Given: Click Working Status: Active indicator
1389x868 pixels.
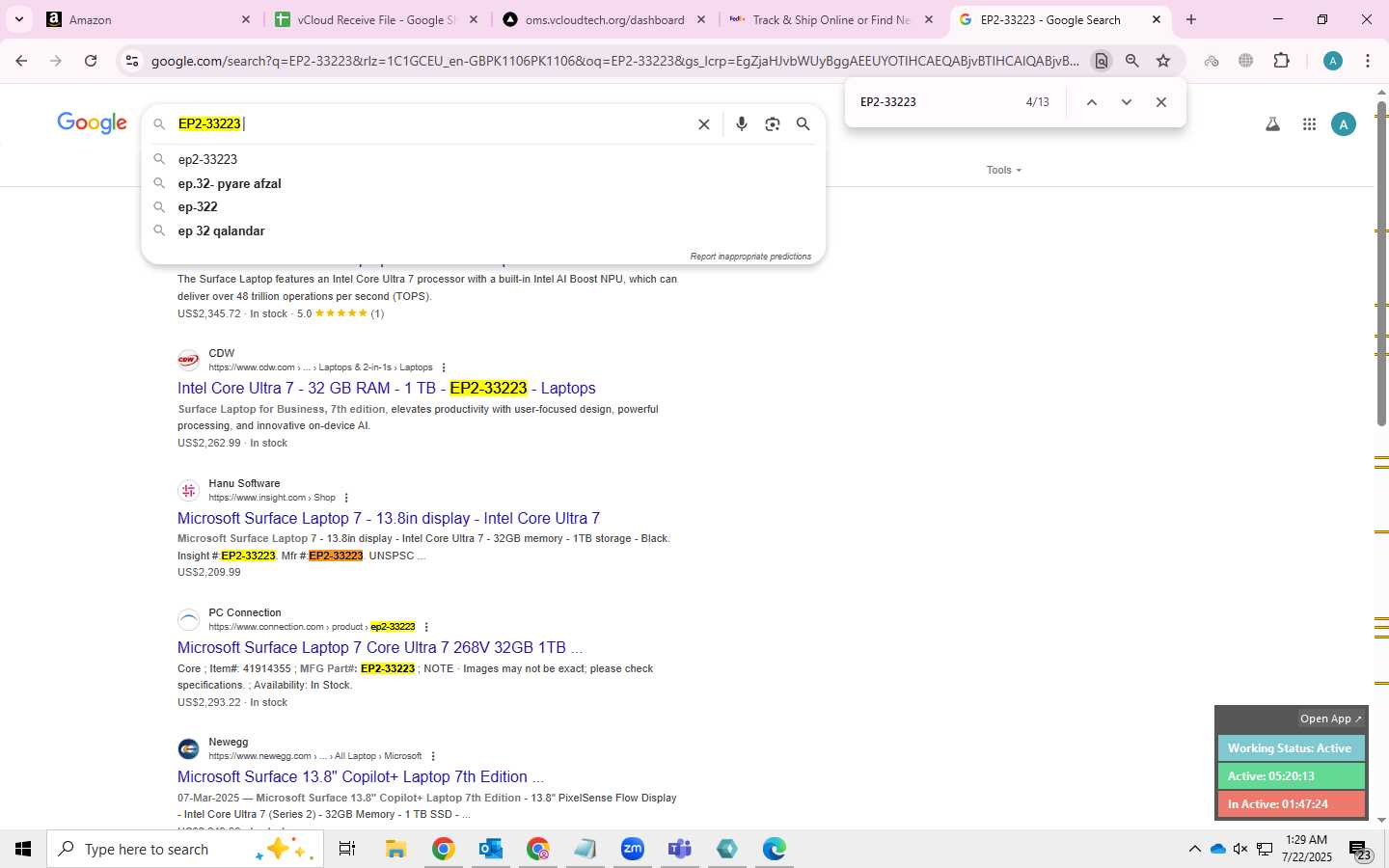Looking at the screenshot, I should click(1291, 748).
